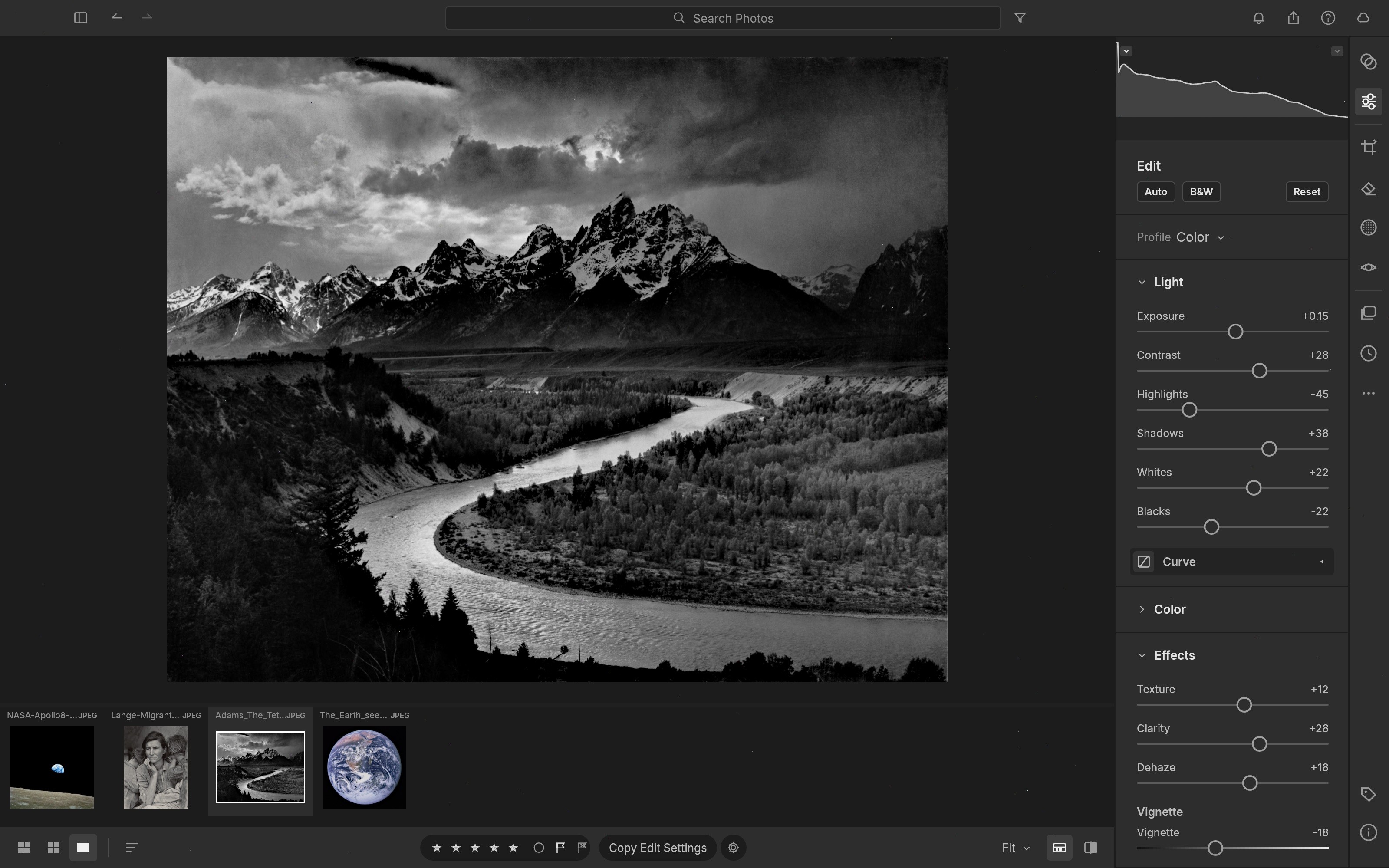The height and width of the screenshot is (868, 1389).
Task: Click the B&W button
Action: click(x=1201, y=192)
